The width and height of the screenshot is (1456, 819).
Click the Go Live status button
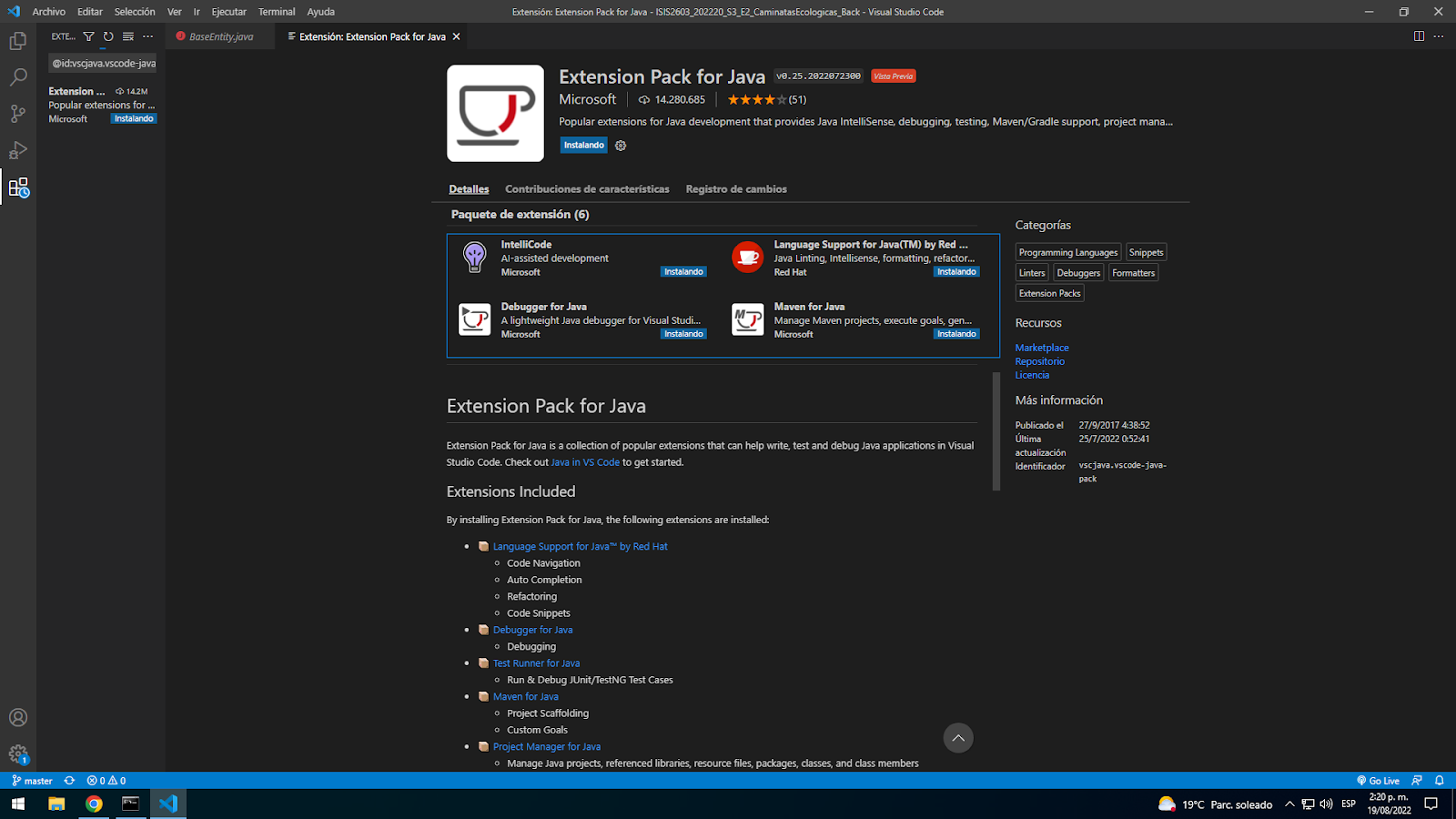(x=1378, y=781)
